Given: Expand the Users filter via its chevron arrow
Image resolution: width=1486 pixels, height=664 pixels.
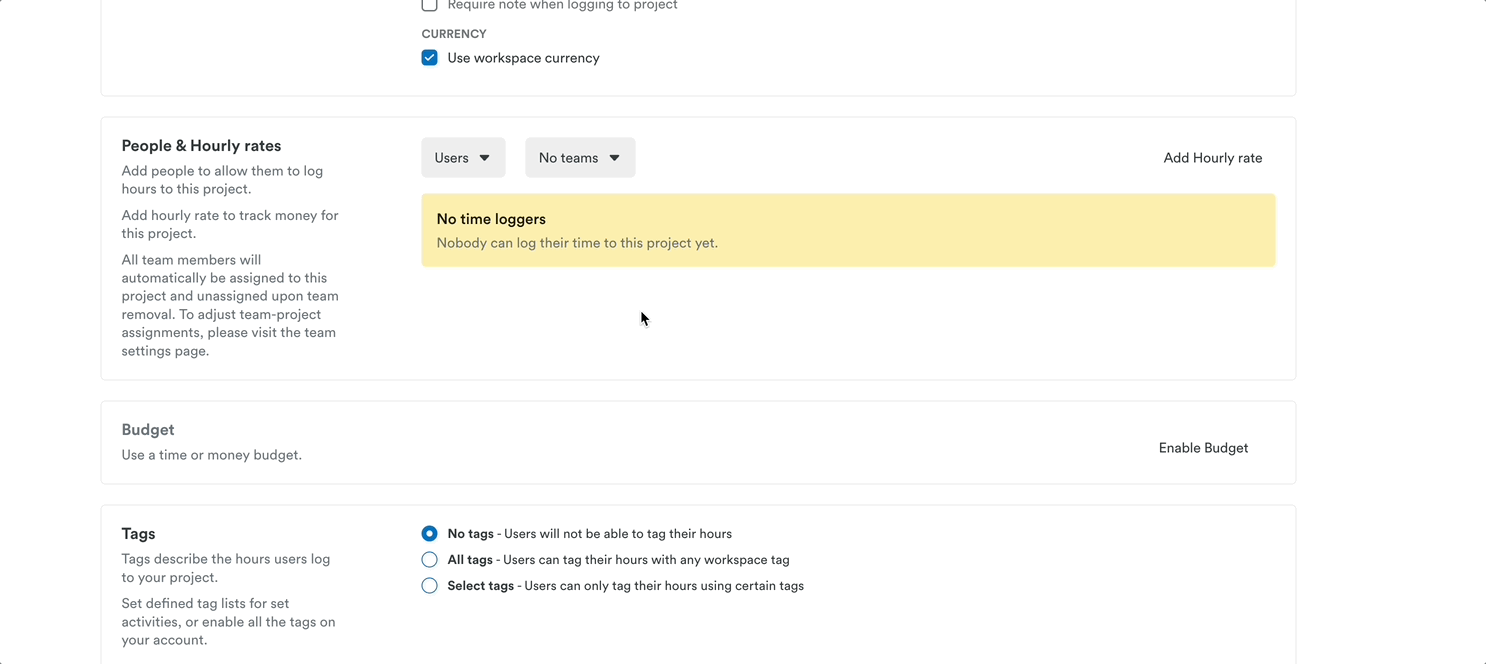Looking at the screenshot, I should click(x=487, y=157).
